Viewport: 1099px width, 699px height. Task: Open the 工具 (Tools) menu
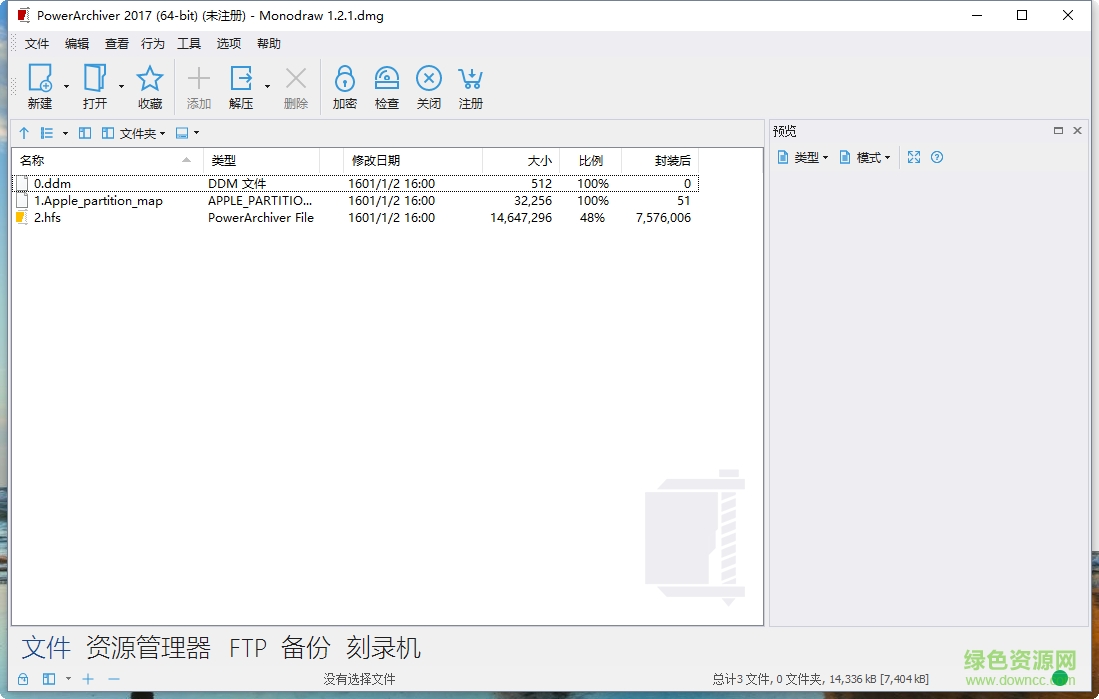[x=189, y=43]
